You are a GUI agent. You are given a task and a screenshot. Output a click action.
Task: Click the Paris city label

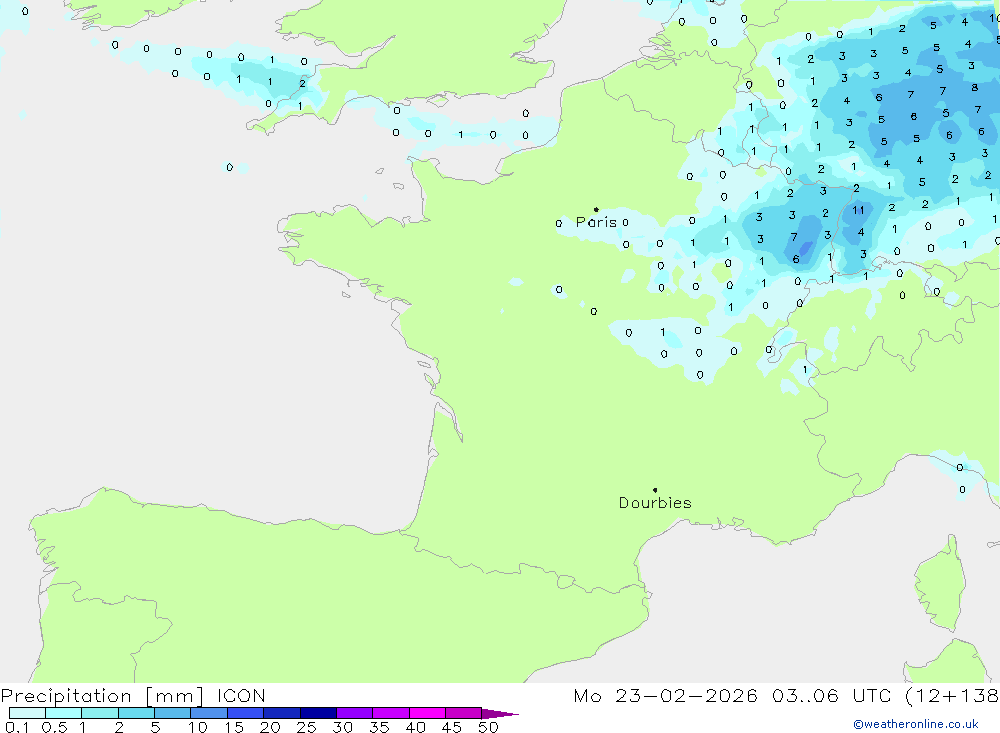tap(596, 222)
